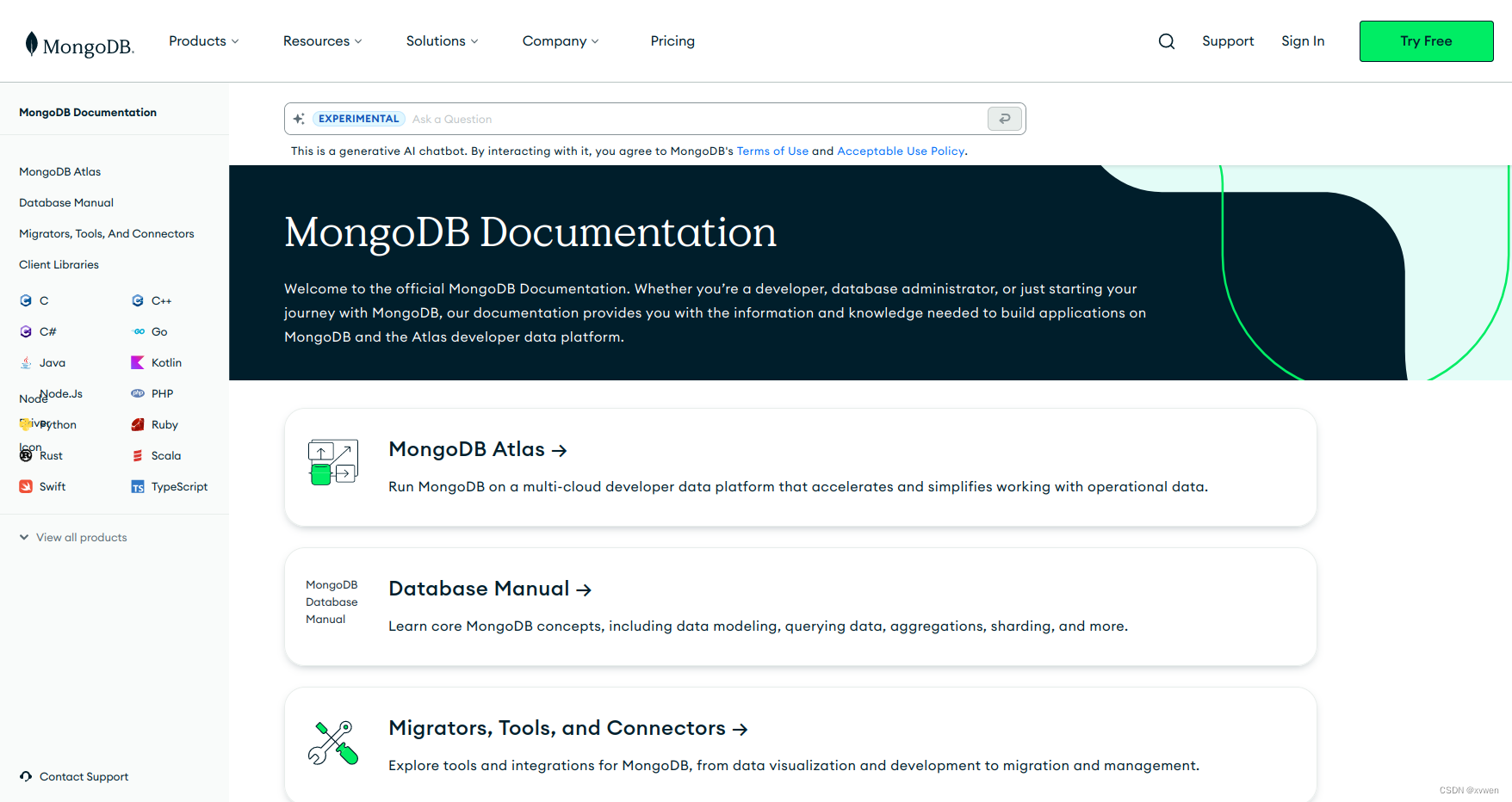Screen dimensions: 1512x802
Task: Click the sparkle AI chatbot icon
Action: pyautogui.click(x=299, y=119)
